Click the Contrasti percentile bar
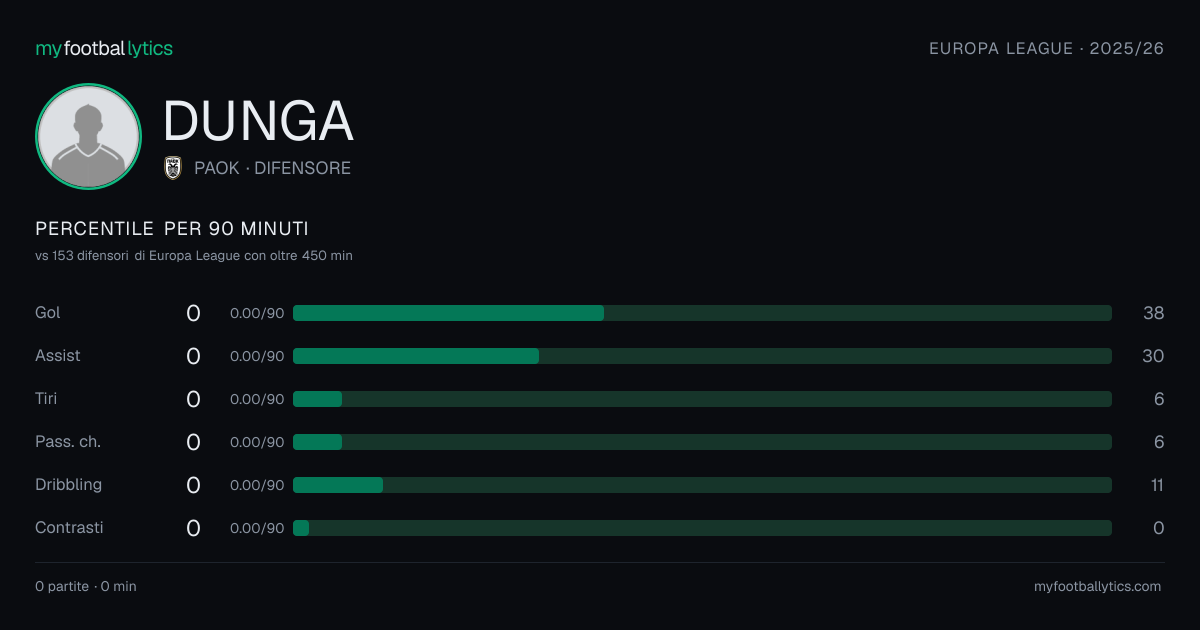 pos(702,528)
